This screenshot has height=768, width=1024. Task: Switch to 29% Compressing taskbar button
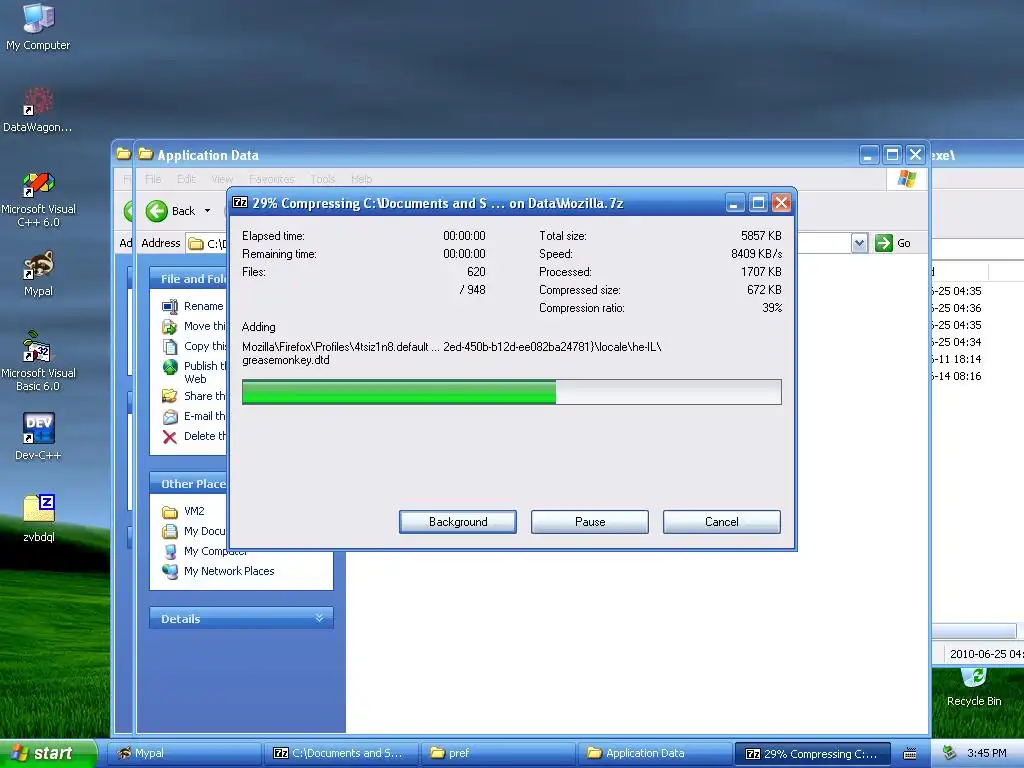pos(813,753)
